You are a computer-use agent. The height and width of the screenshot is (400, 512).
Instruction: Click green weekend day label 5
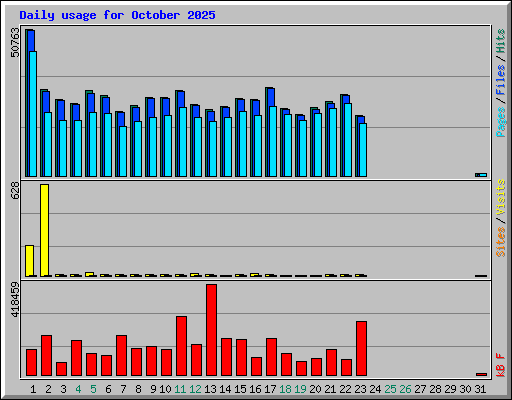point(93,389)
